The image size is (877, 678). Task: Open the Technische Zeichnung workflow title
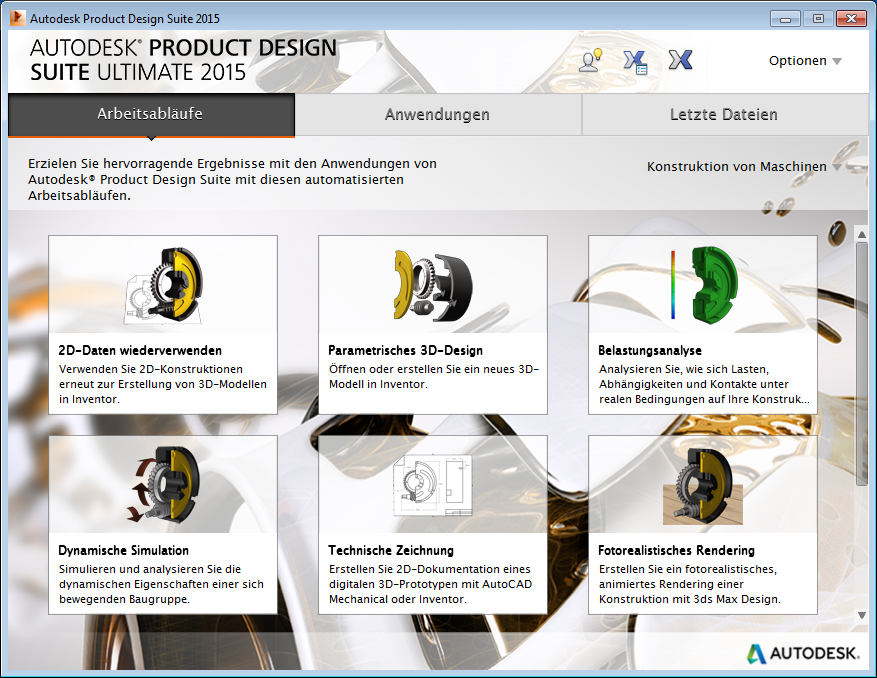[390, 550]
